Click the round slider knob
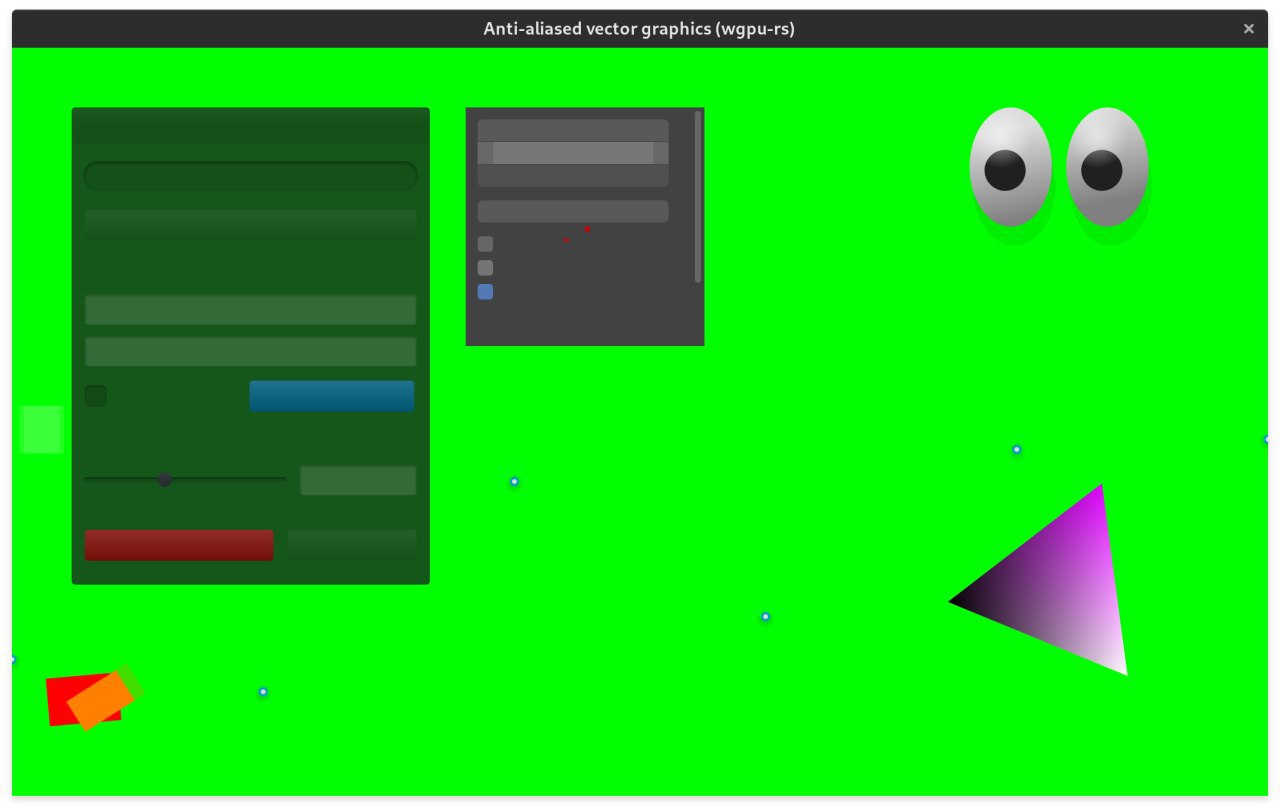The height and width of the screenshot is (809, 1280). [165, 480]
